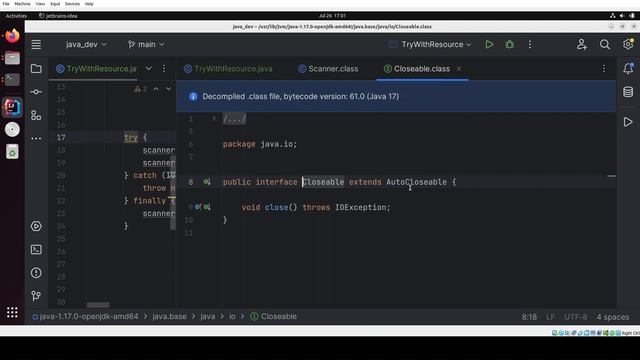Screen dimensions: 640x360
Task: Click the line column 8:18 indicator
Action: point(529,317)
